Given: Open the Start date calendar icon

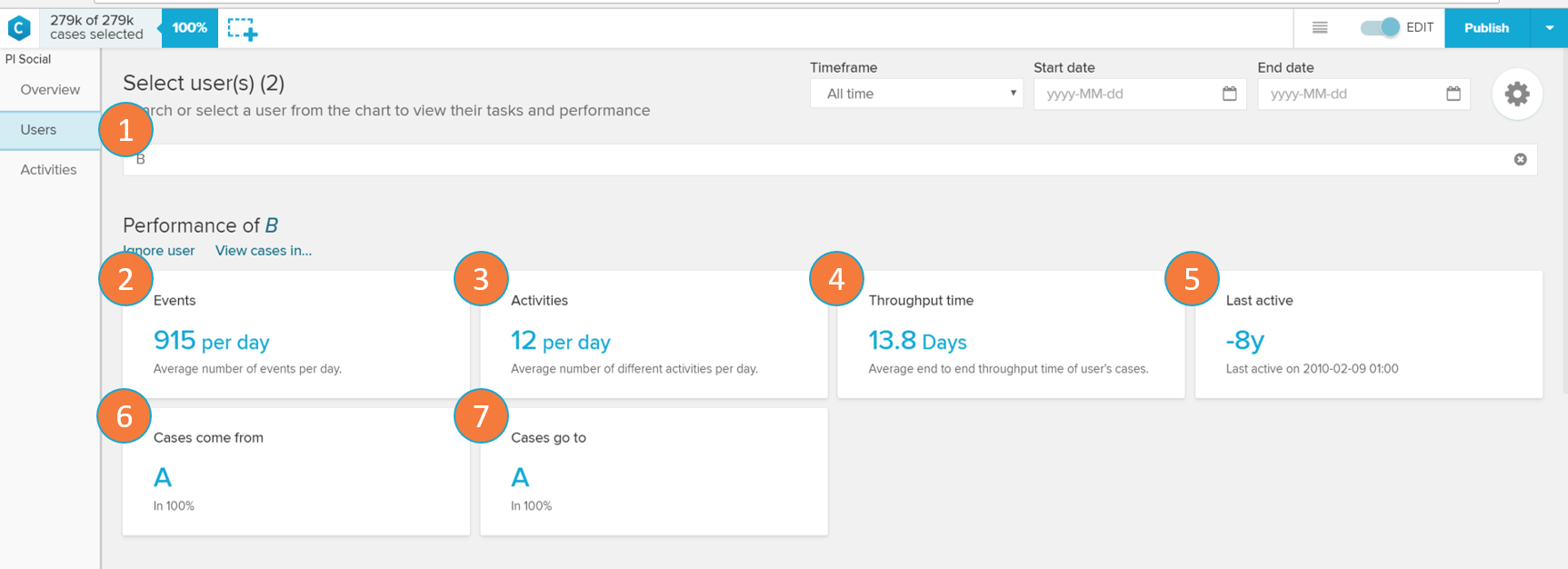Looking at the screenshot, I should 1229,94.
